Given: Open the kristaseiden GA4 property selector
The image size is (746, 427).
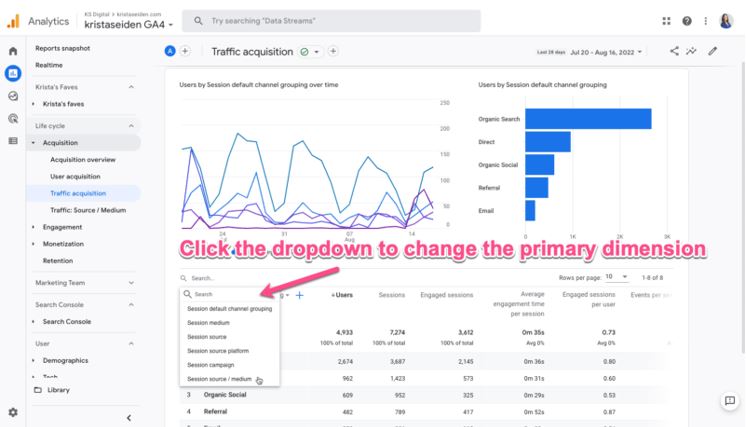Looking at the screenshot, I should (128, 24).
